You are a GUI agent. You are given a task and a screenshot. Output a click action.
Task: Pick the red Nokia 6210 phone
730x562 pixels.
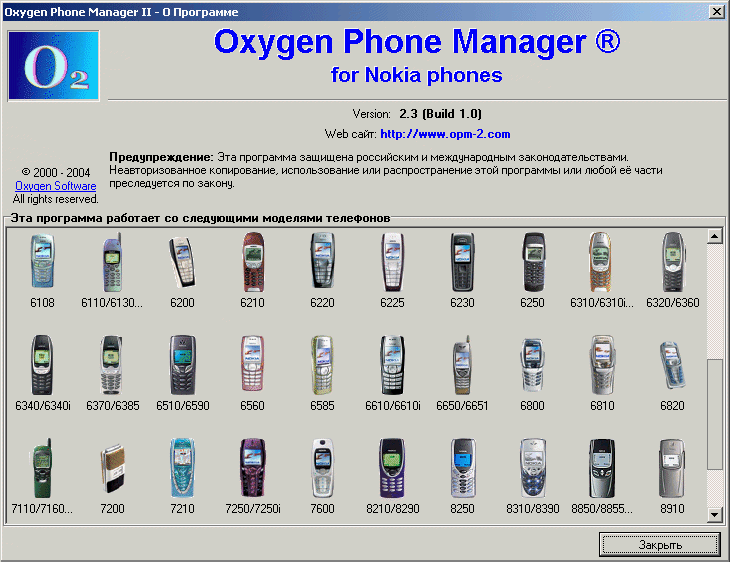coord(253,262)
